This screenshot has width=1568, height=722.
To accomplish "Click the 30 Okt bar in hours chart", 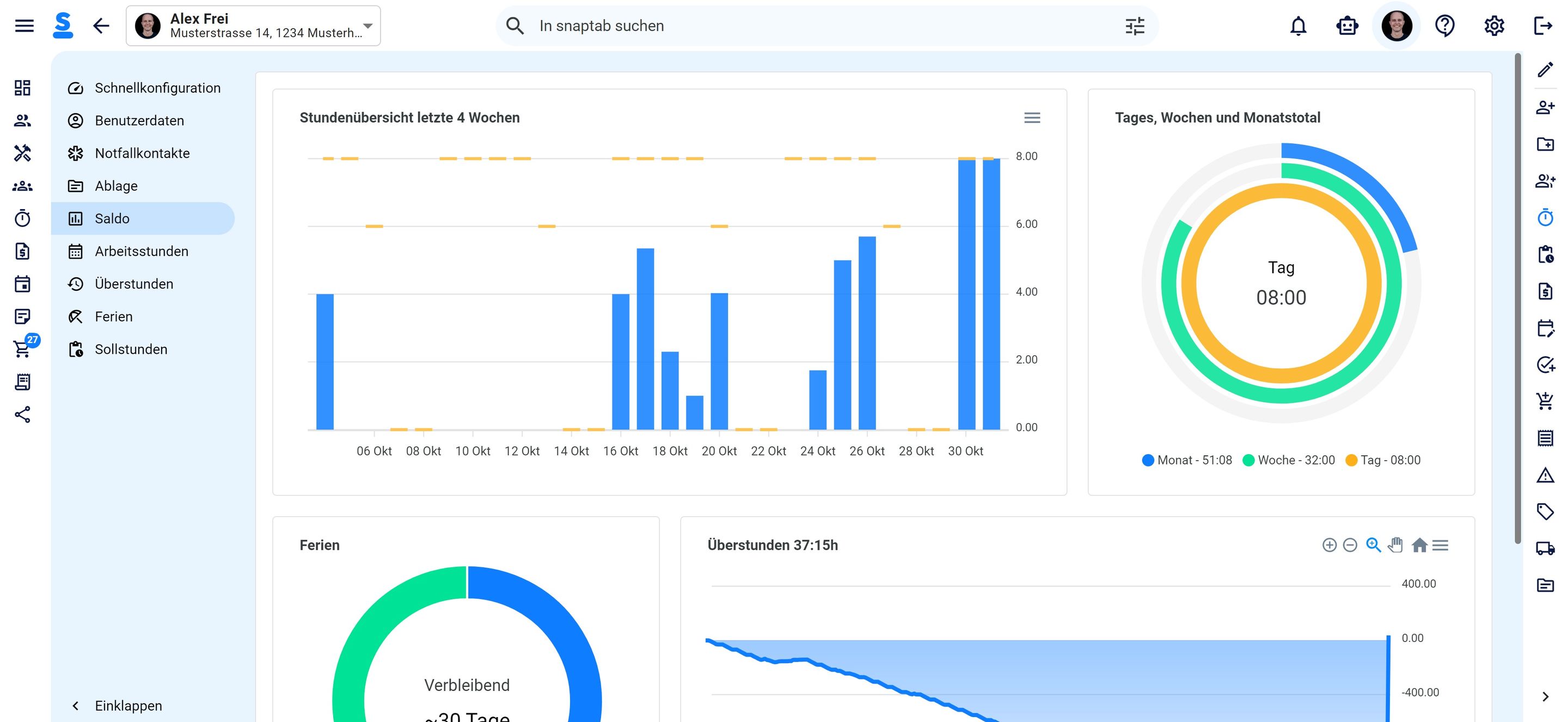I will (x=966, y=294).
